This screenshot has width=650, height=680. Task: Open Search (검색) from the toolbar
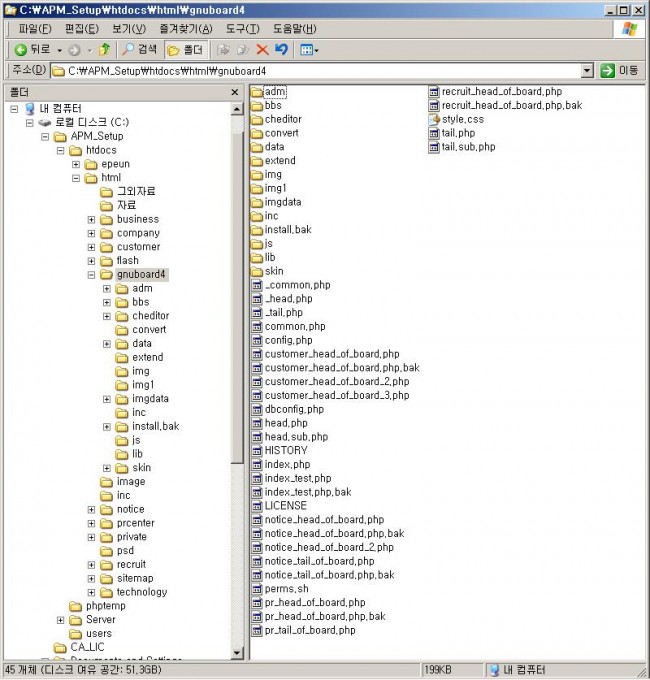pos(139,49)
